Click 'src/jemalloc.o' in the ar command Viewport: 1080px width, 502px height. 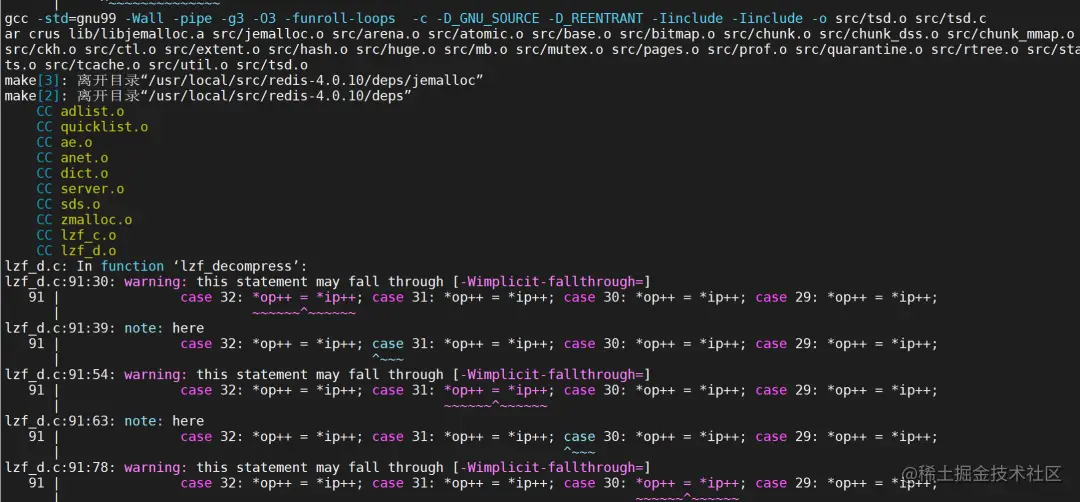(x=271, y=34)
